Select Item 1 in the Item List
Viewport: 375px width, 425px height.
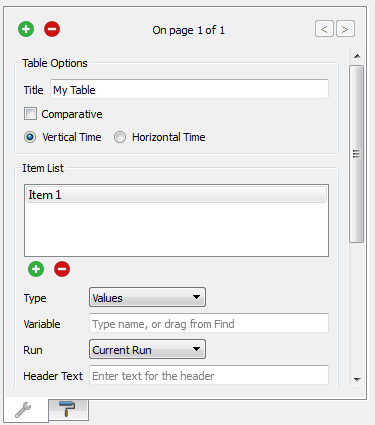pyautogui.click(x=176, y=195)
